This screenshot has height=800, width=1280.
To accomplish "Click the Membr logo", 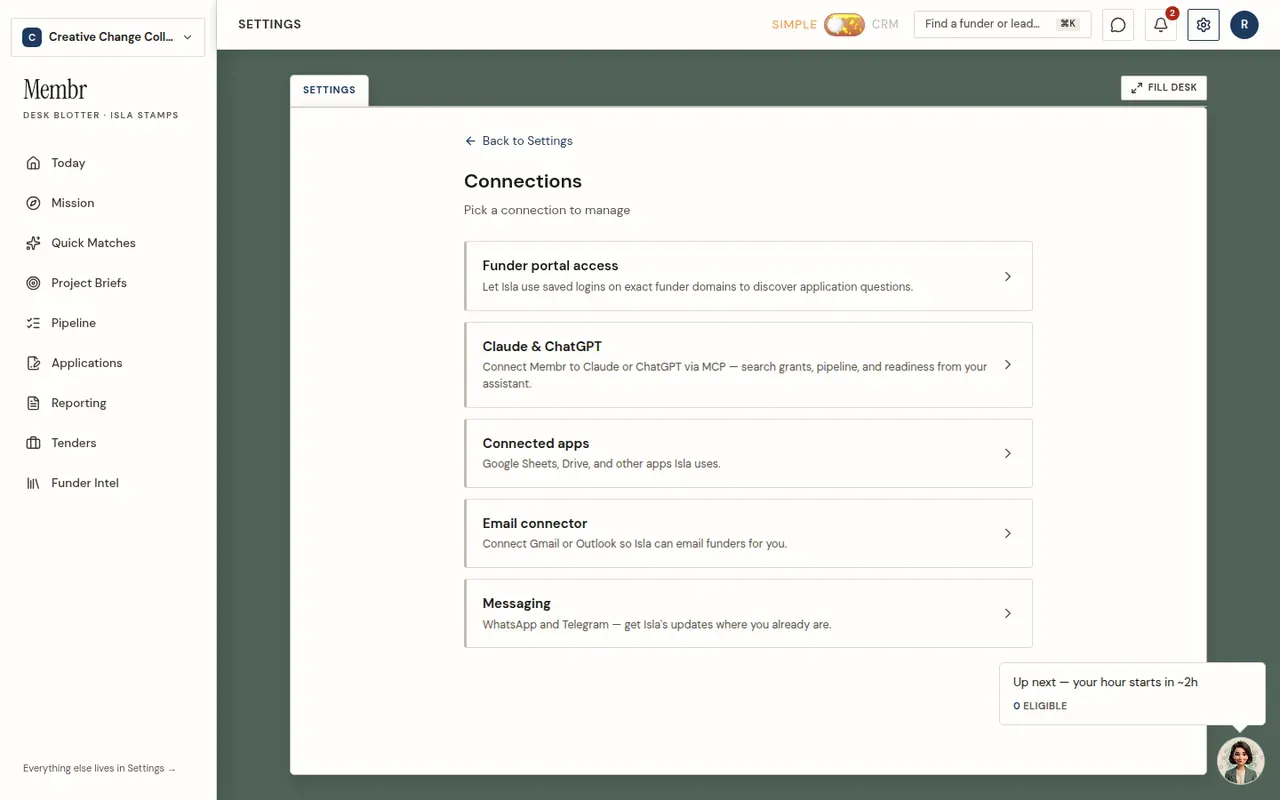I will point(55,89).
